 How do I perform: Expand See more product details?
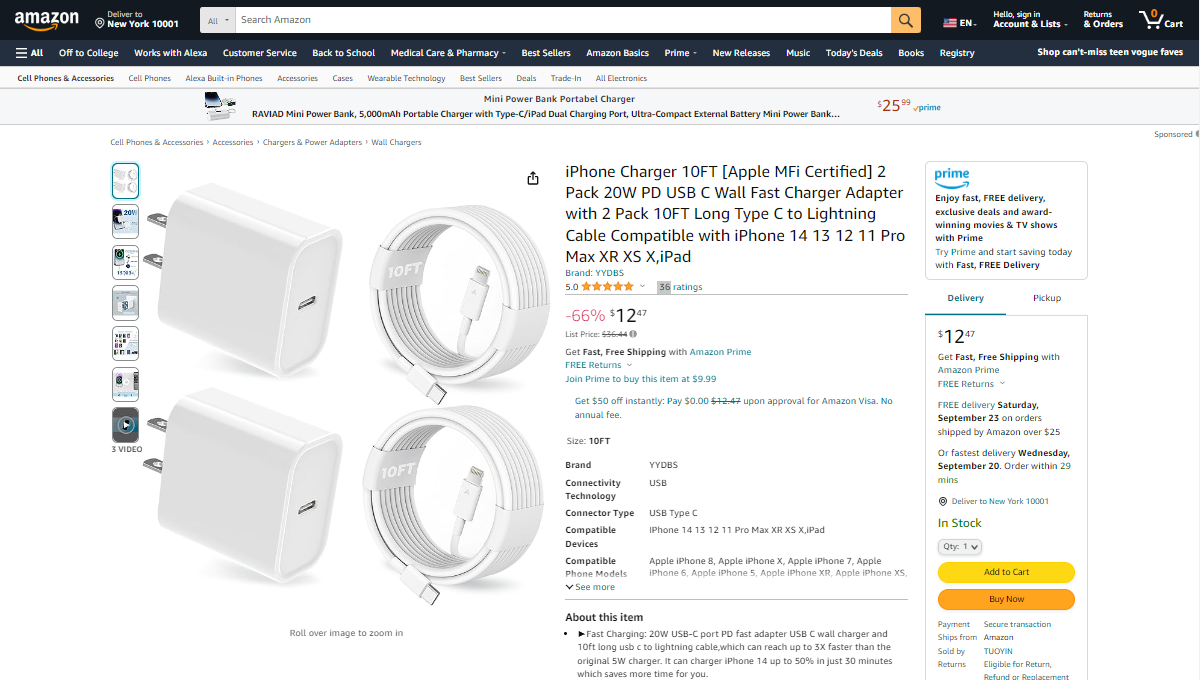[x=590, y=587]
